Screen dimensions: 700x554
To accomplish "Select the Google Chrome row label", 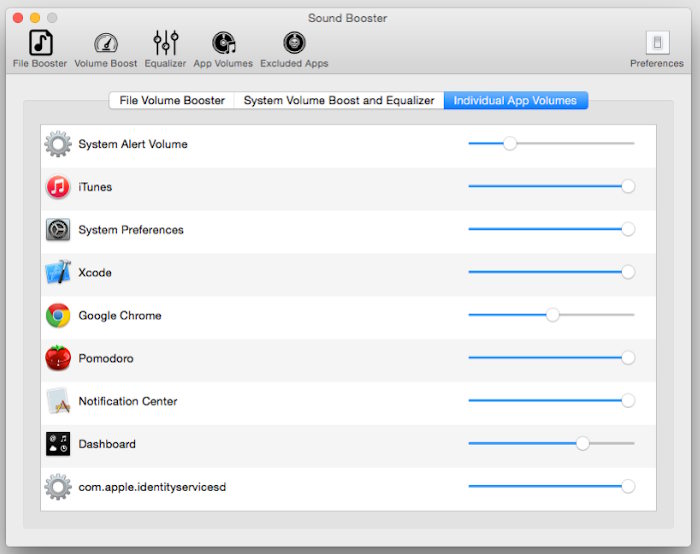I will (120, 316).
